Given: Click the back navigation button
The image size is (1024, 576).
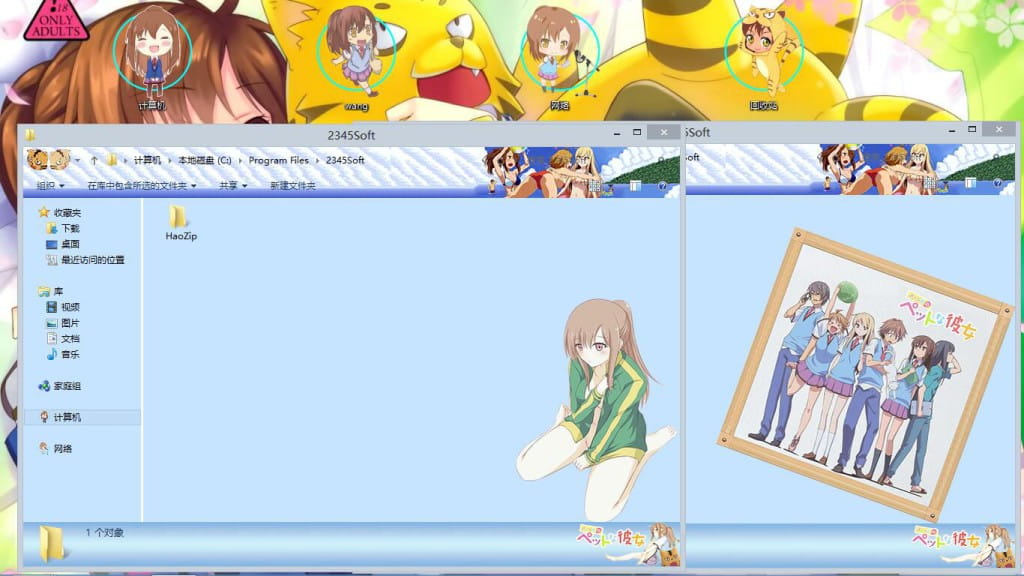Looking at the screenshot, I should 36,160.
